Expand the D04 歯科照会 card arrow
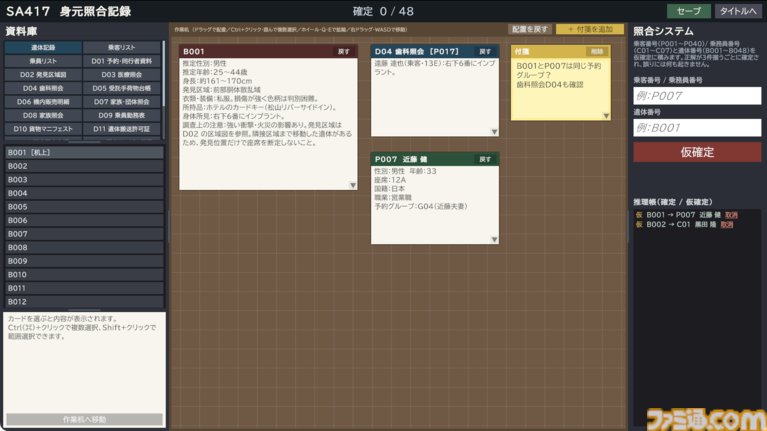The height and width of the screenshot is (431, 767). [x=494, y=132]
